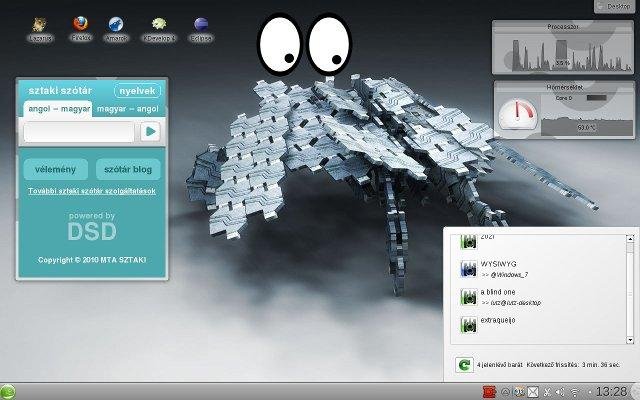
Task: Click the topmost avatar in friends list
Action: (x=469, y=242)
